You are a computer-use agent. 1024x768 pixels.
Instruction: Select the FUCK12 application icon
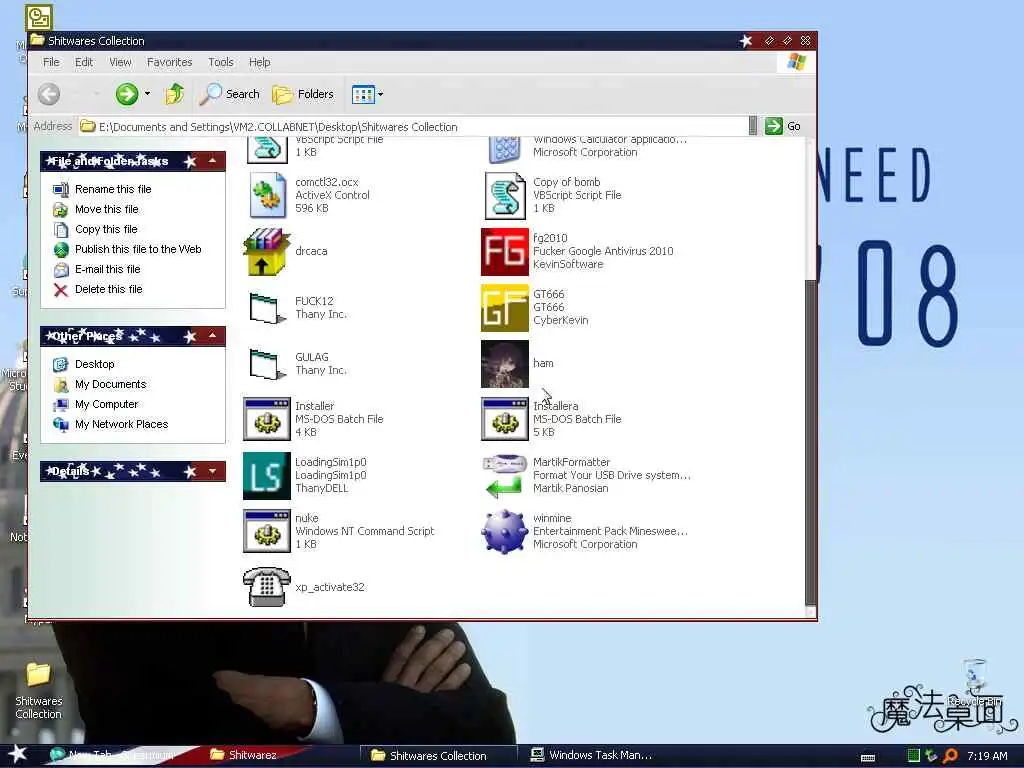[267, 308]
